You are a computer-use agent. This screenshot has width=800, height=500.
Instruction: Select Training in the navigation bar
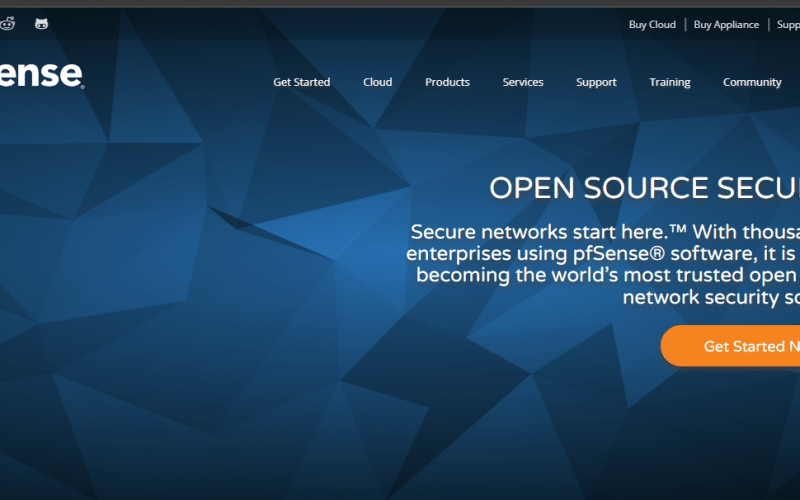point(669,82)
